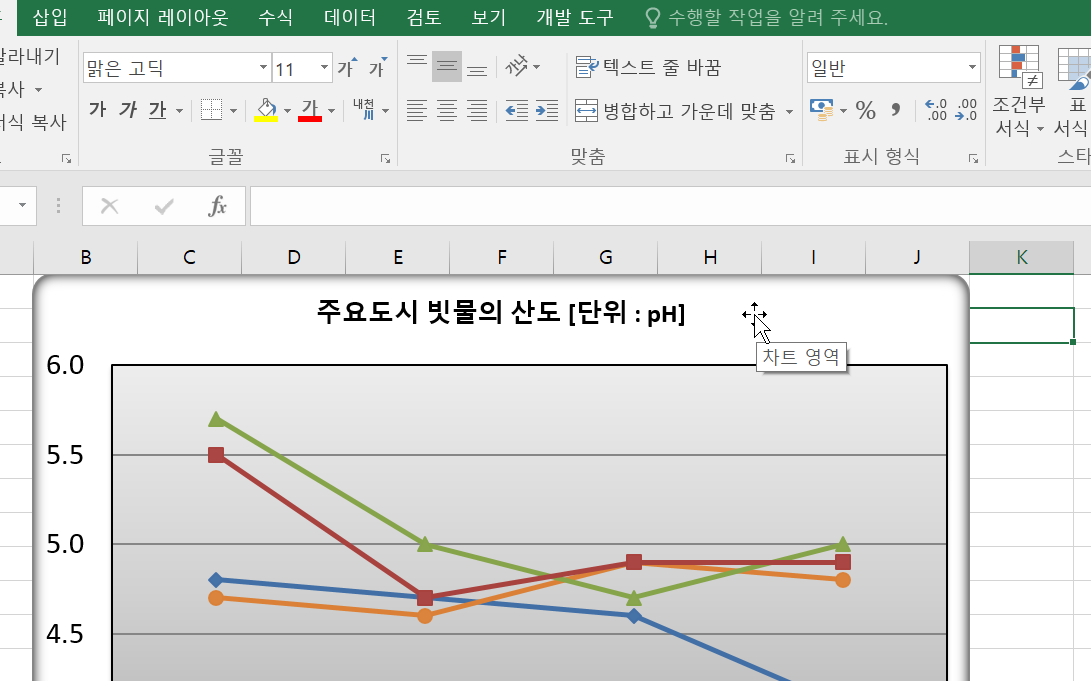This screenshot has width=1091, height=681.
Task: Click the 텍스트 줄 바꿈 button
Action: tap(648, 68)
